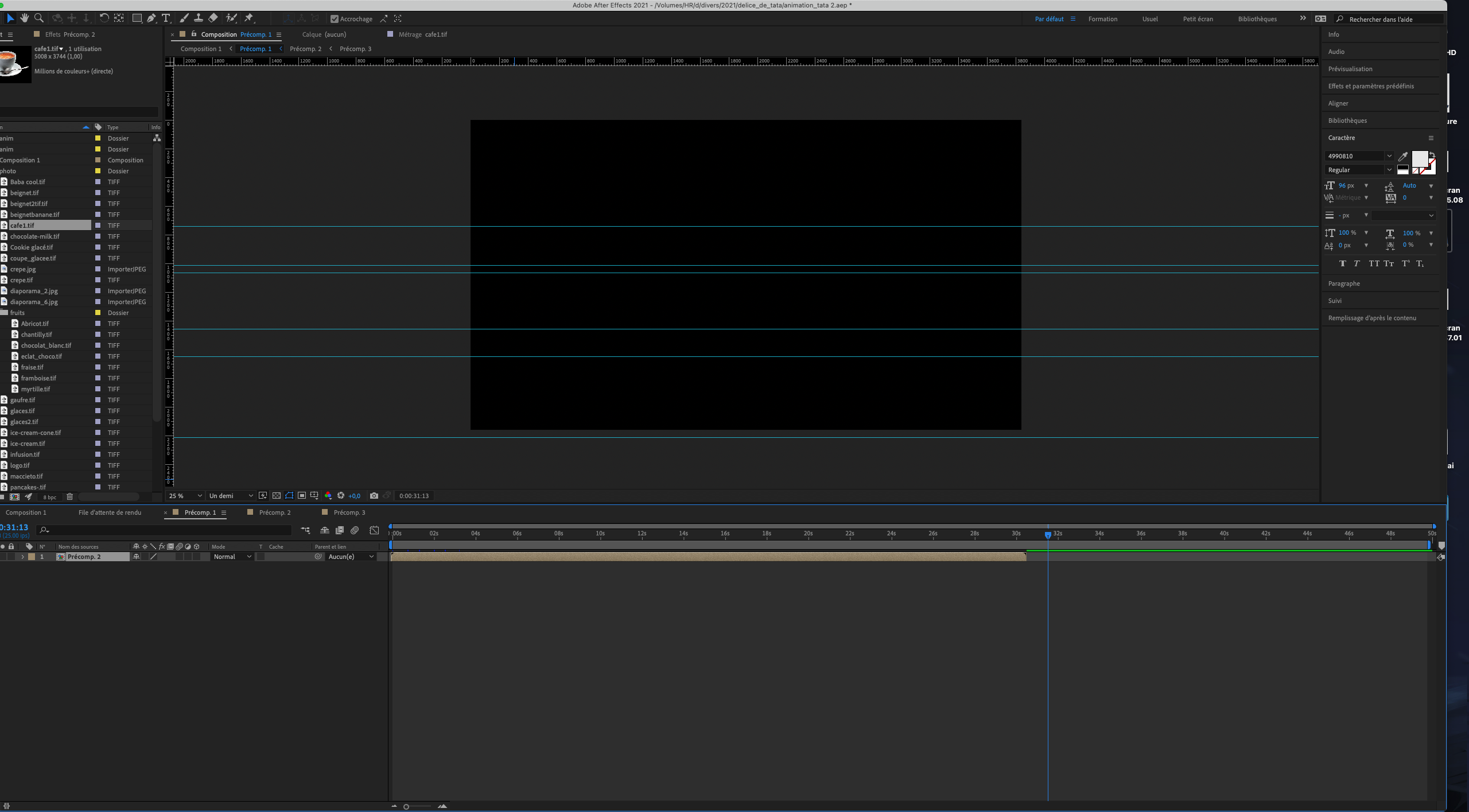Open the 25 % magnification dropdown
1469x812 pixels.
pos(185,496)
